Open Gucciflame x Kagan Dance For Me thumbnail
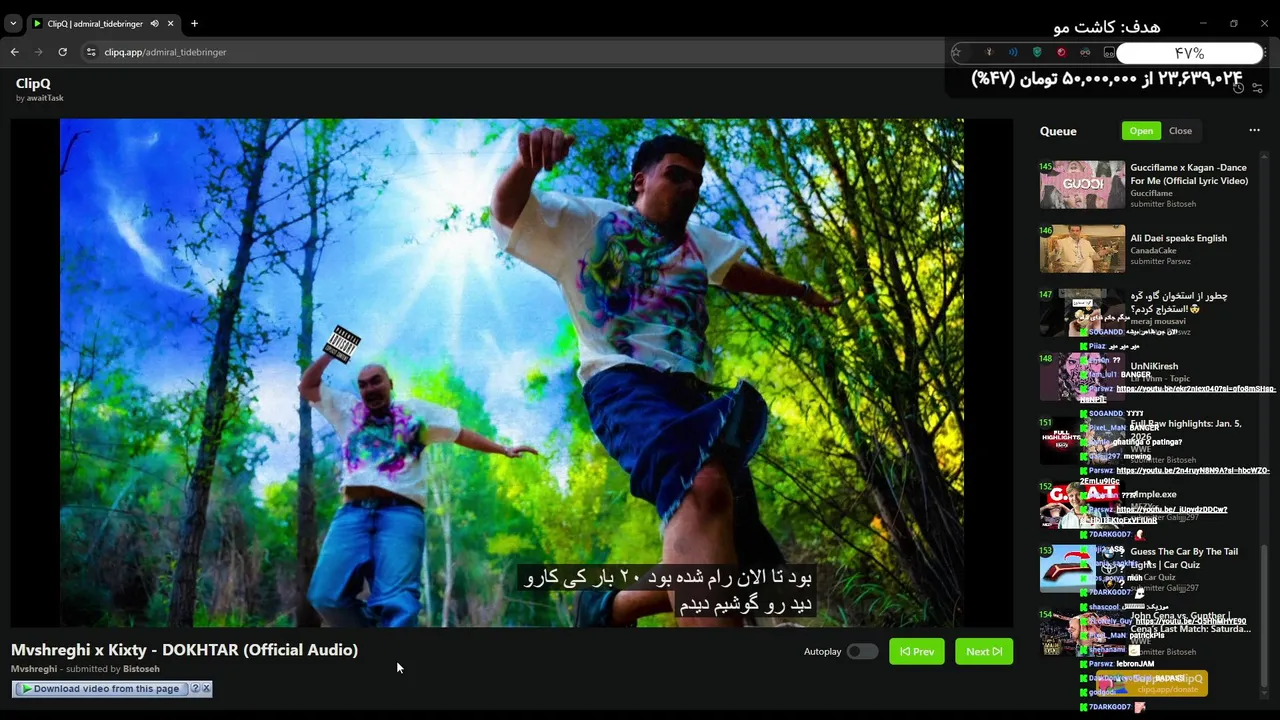This screenshot has height=720, width=1280. click(1082, 185)
